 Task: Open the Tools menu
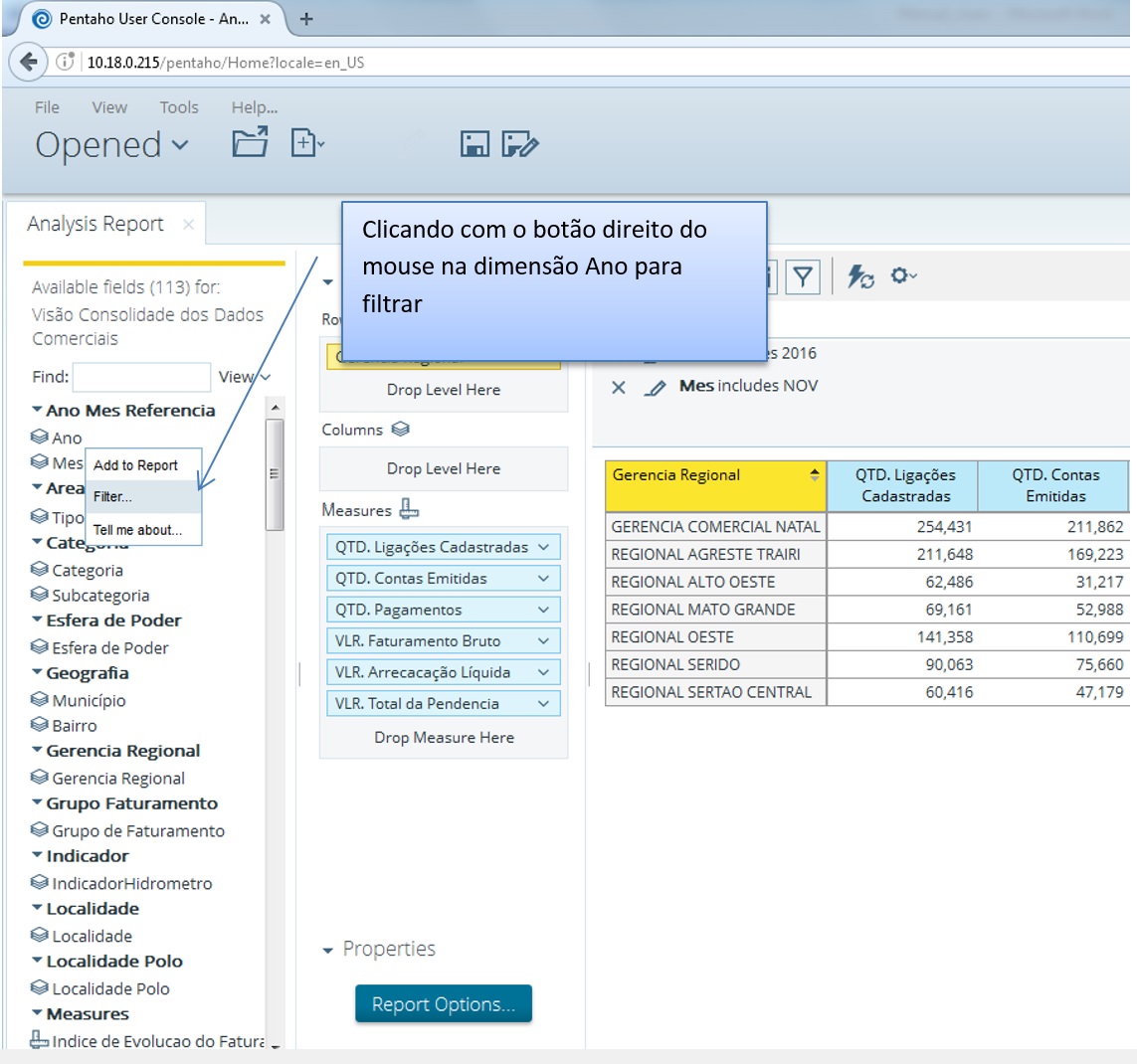click(x=178, y=107)
